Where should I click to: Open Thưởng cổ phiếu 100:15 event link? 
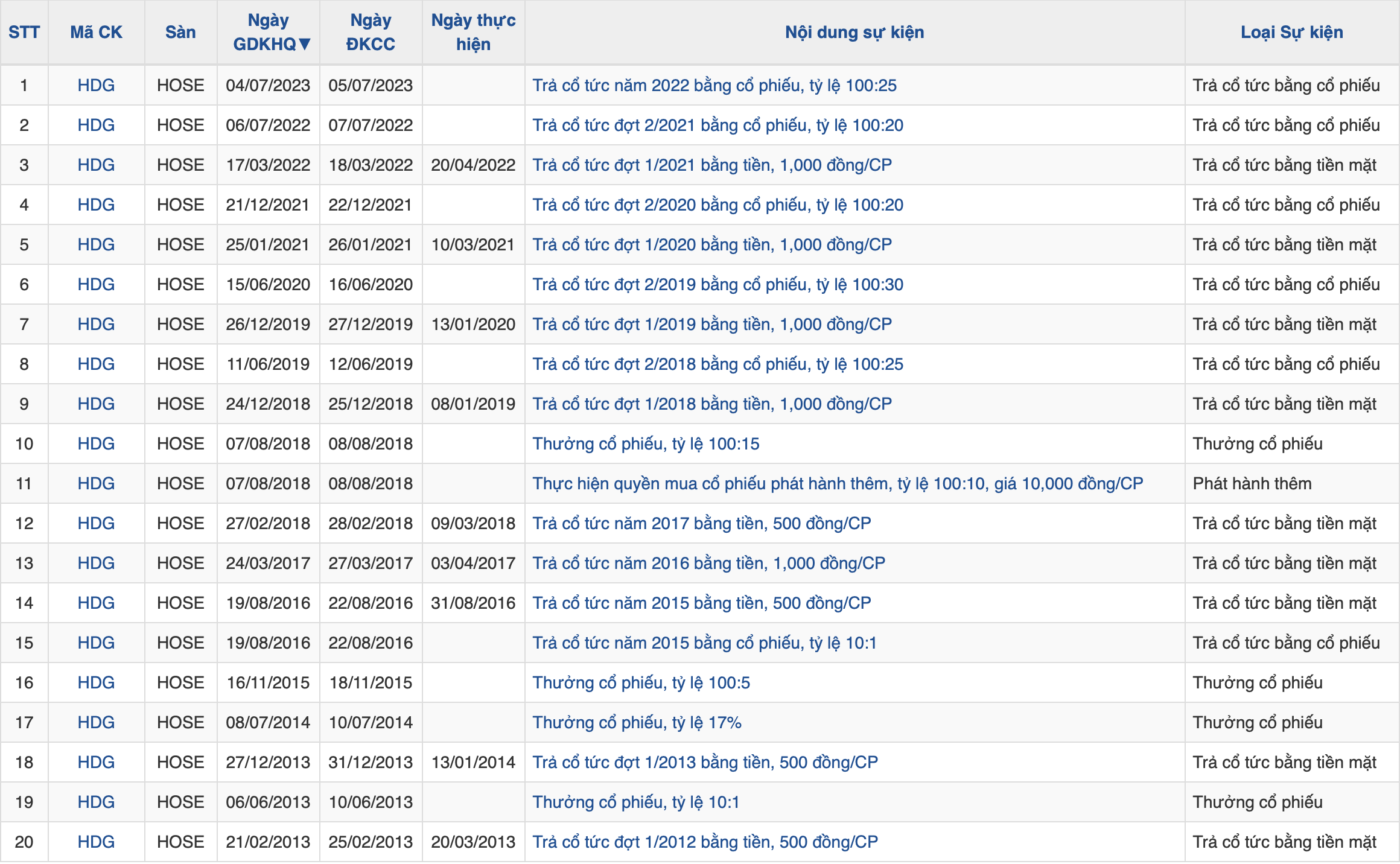coord(646,443)
